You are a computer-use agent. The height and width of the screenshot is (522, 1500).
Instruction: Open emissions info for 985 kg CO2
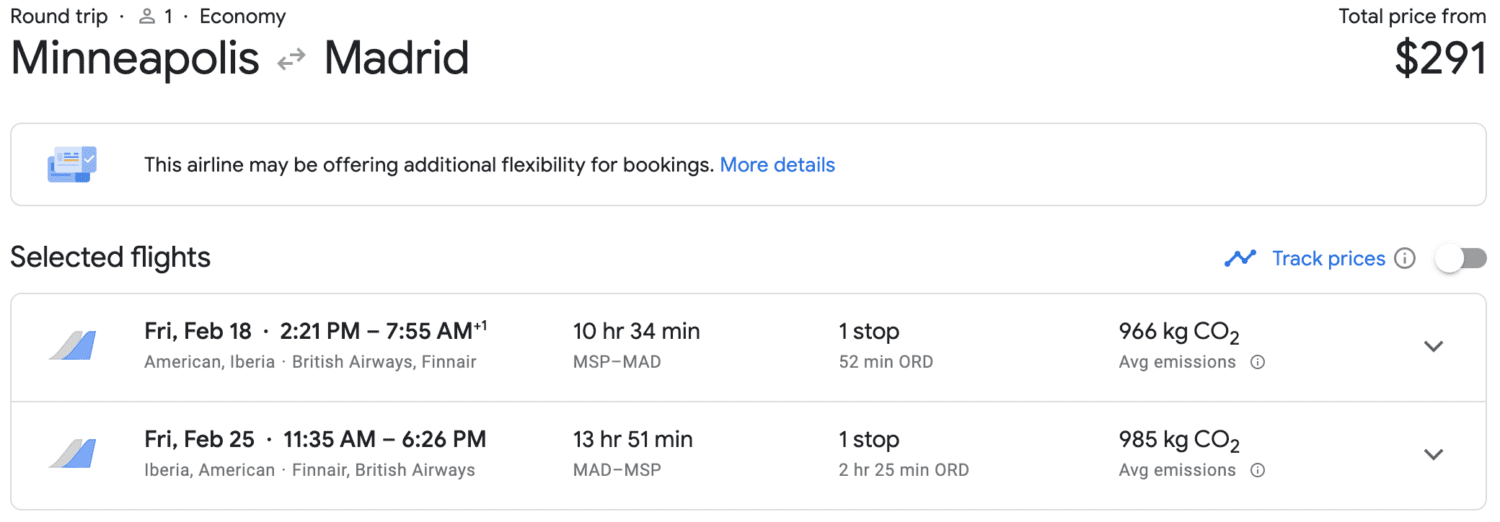(1258, 470)
